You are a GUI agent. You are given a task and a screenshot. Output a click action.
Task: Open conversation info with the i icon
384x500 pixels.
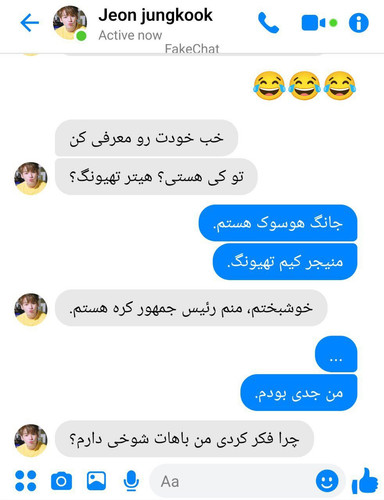point(359,23)
